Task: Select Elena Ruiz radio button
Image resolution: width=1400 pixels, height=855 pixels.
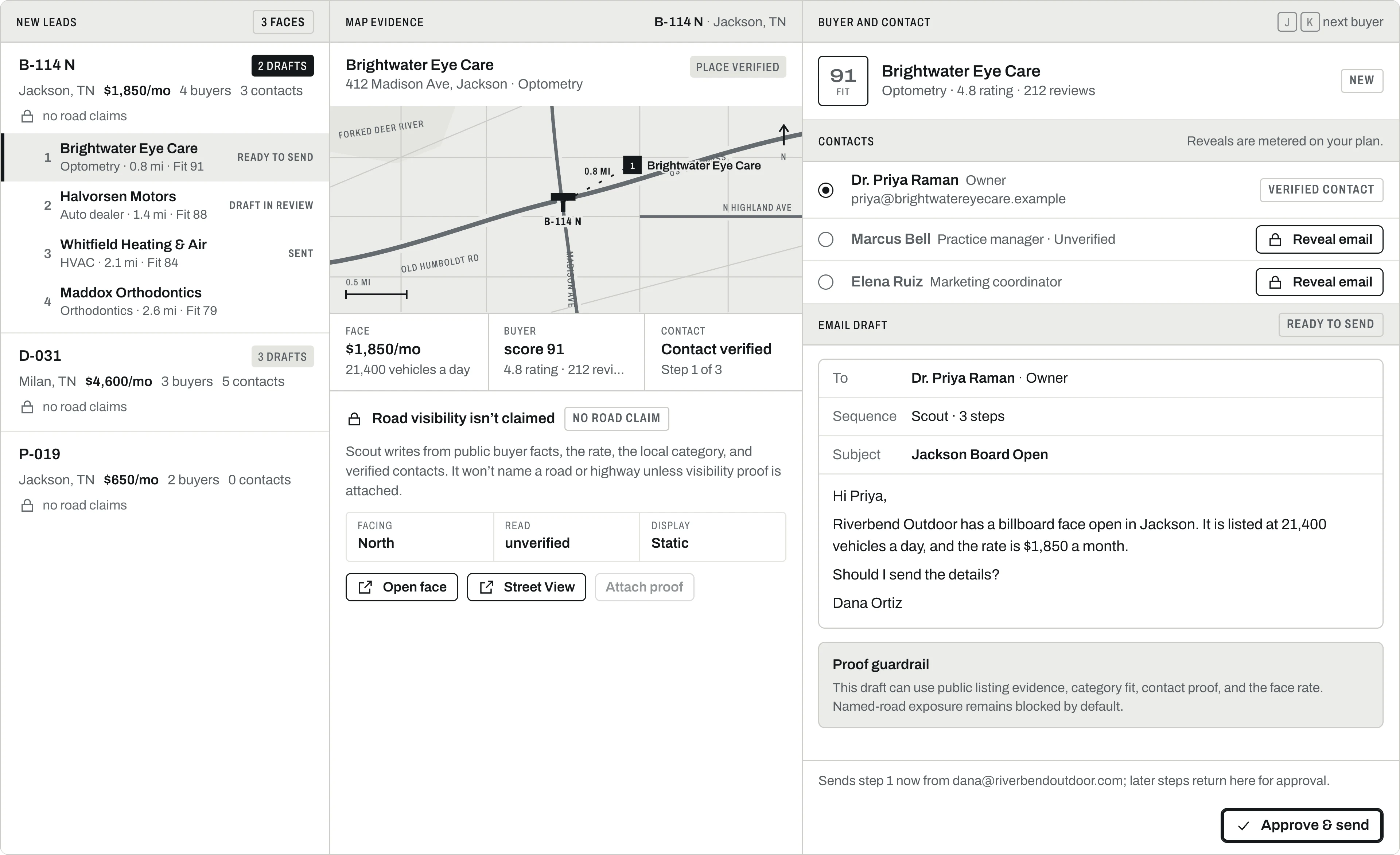Action: point(825,282)
